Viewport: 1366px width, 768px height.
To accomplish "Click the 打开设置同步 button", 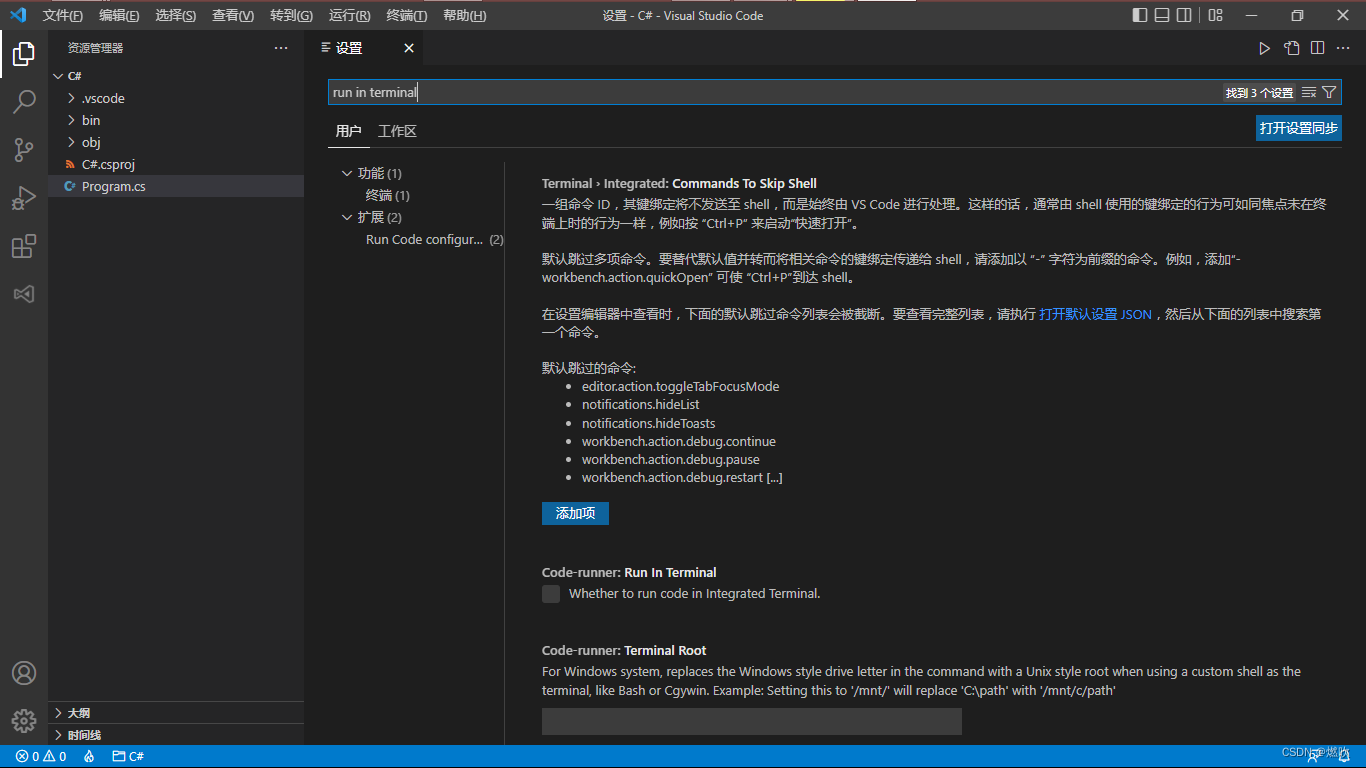I will pyautogui.click(x=1299, y=128).
